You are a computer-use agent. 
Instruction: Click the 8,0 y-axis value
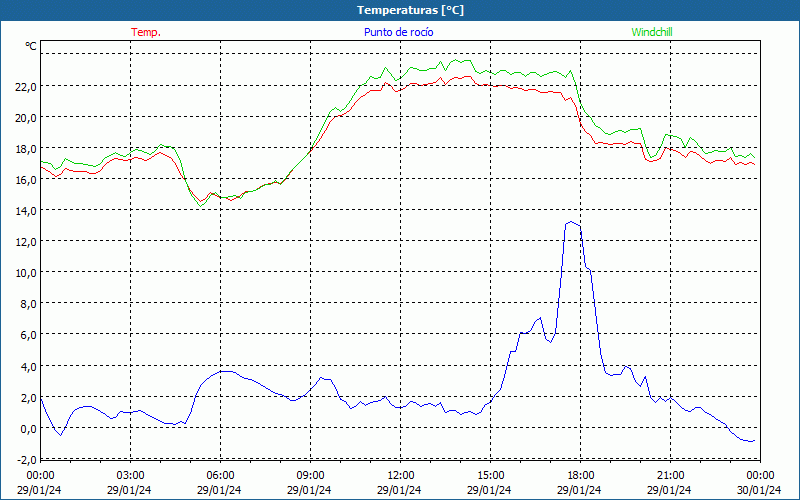(x=28, y=304)
